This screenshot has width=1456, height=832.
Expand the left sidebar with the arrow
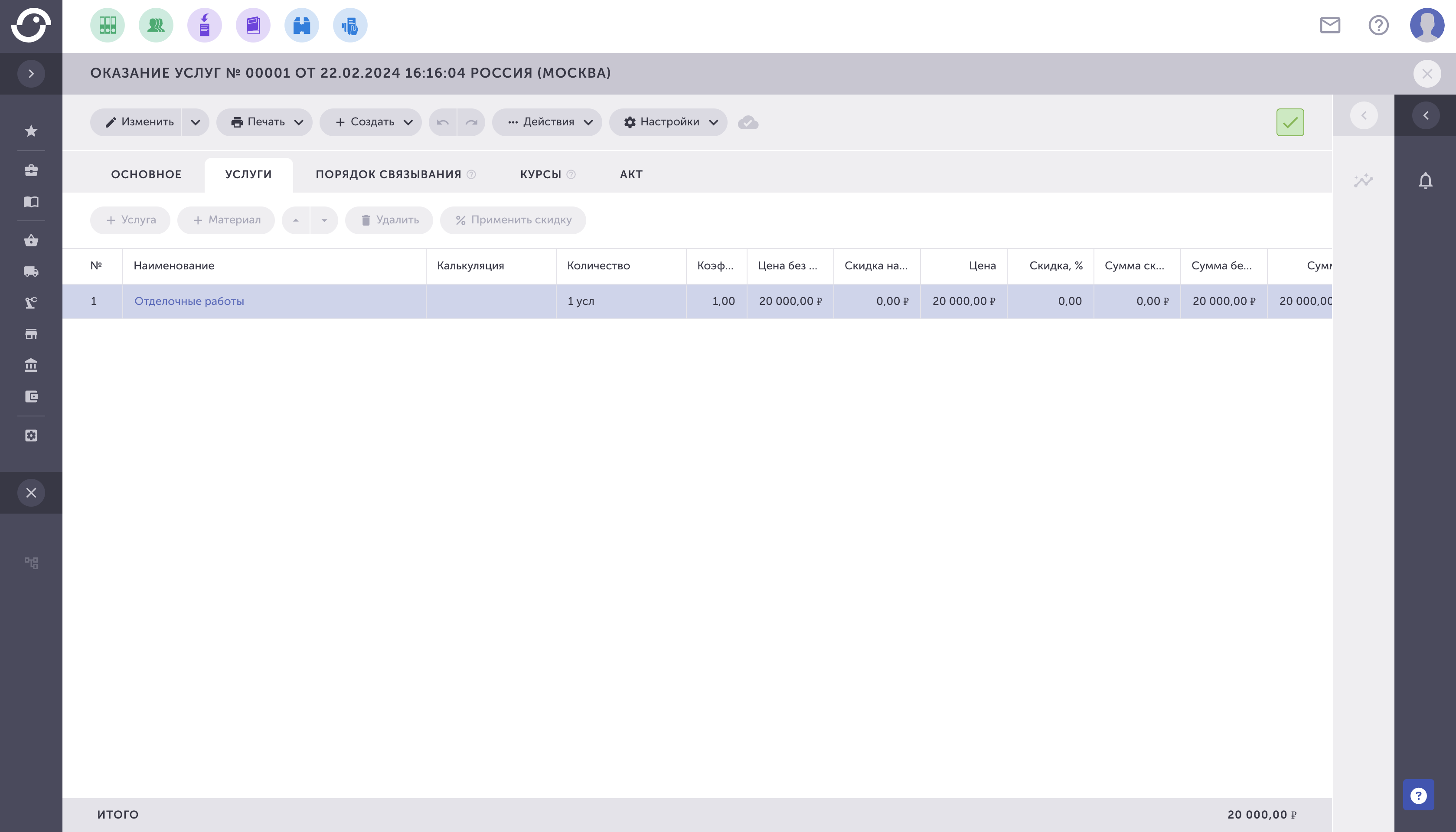[x=31, y=74]
